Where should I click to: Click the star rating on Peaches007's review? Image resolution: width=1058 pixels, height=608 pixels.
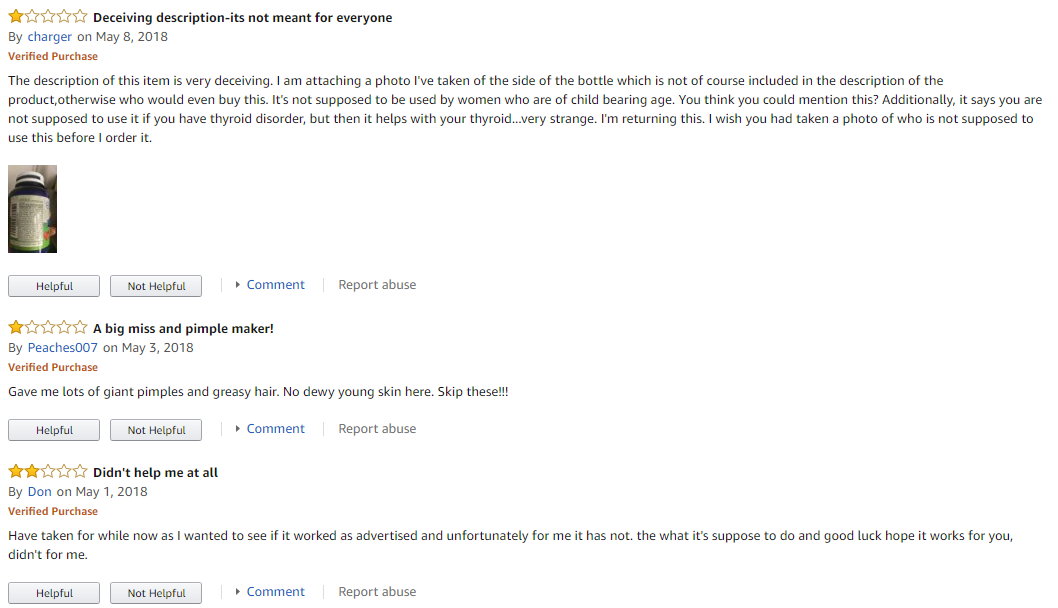coord(47,327)
